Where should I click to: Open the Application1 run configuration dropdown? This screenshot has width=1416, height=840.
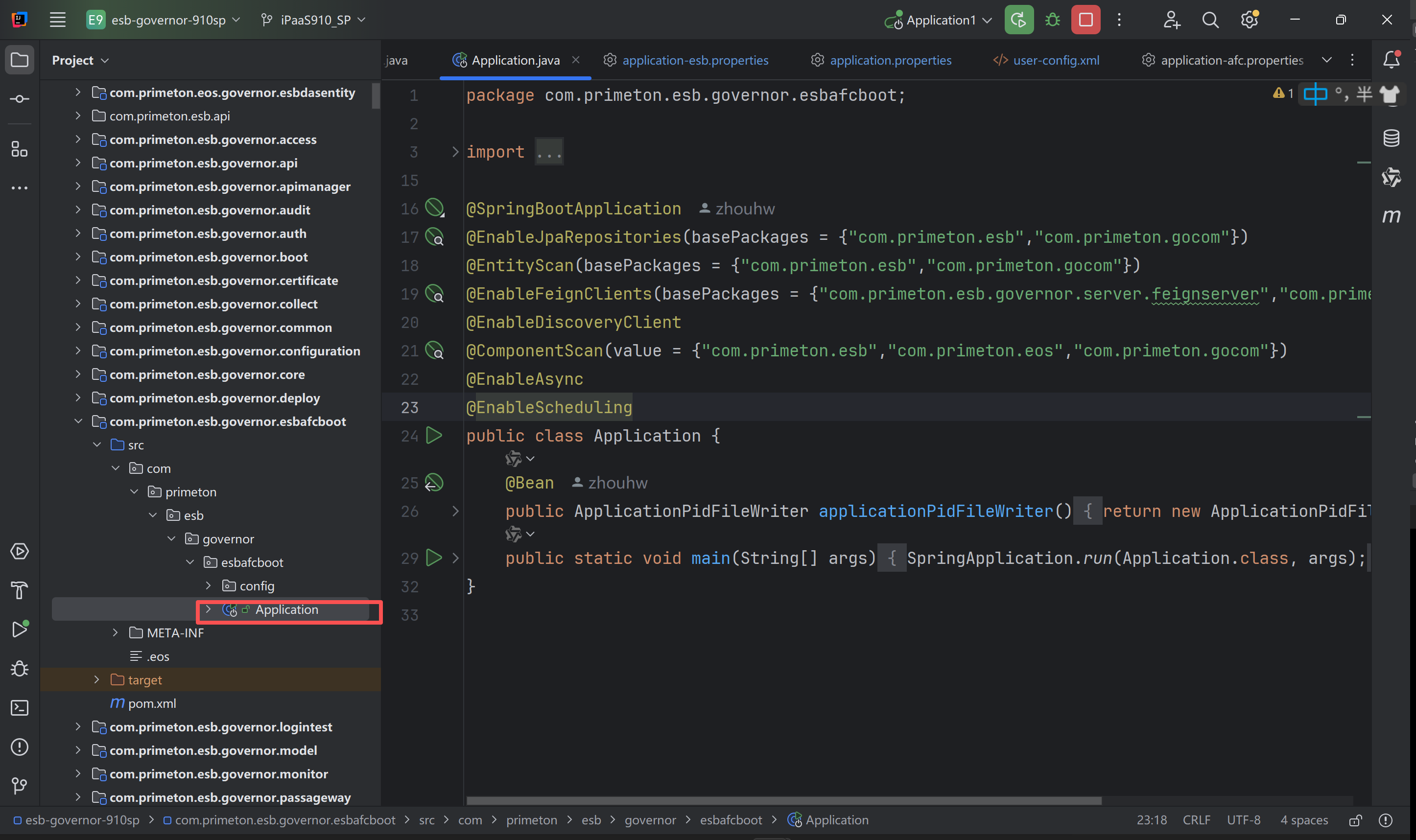[x=941, y=21]
